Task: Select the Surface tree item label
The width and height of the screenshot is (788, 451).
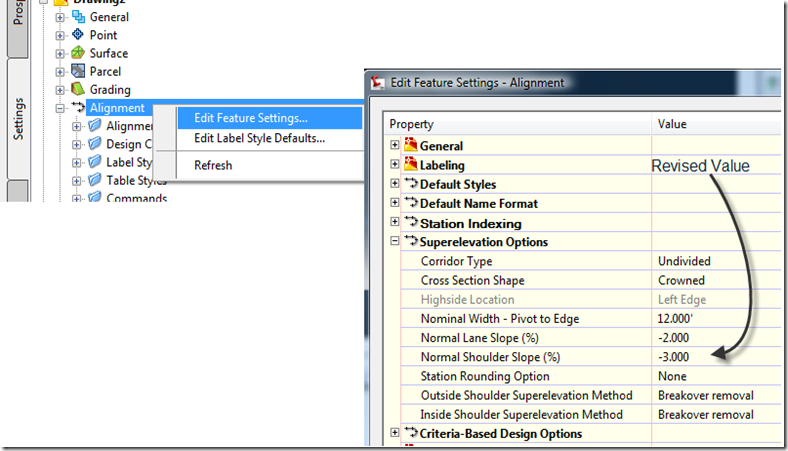Action: 109,53
